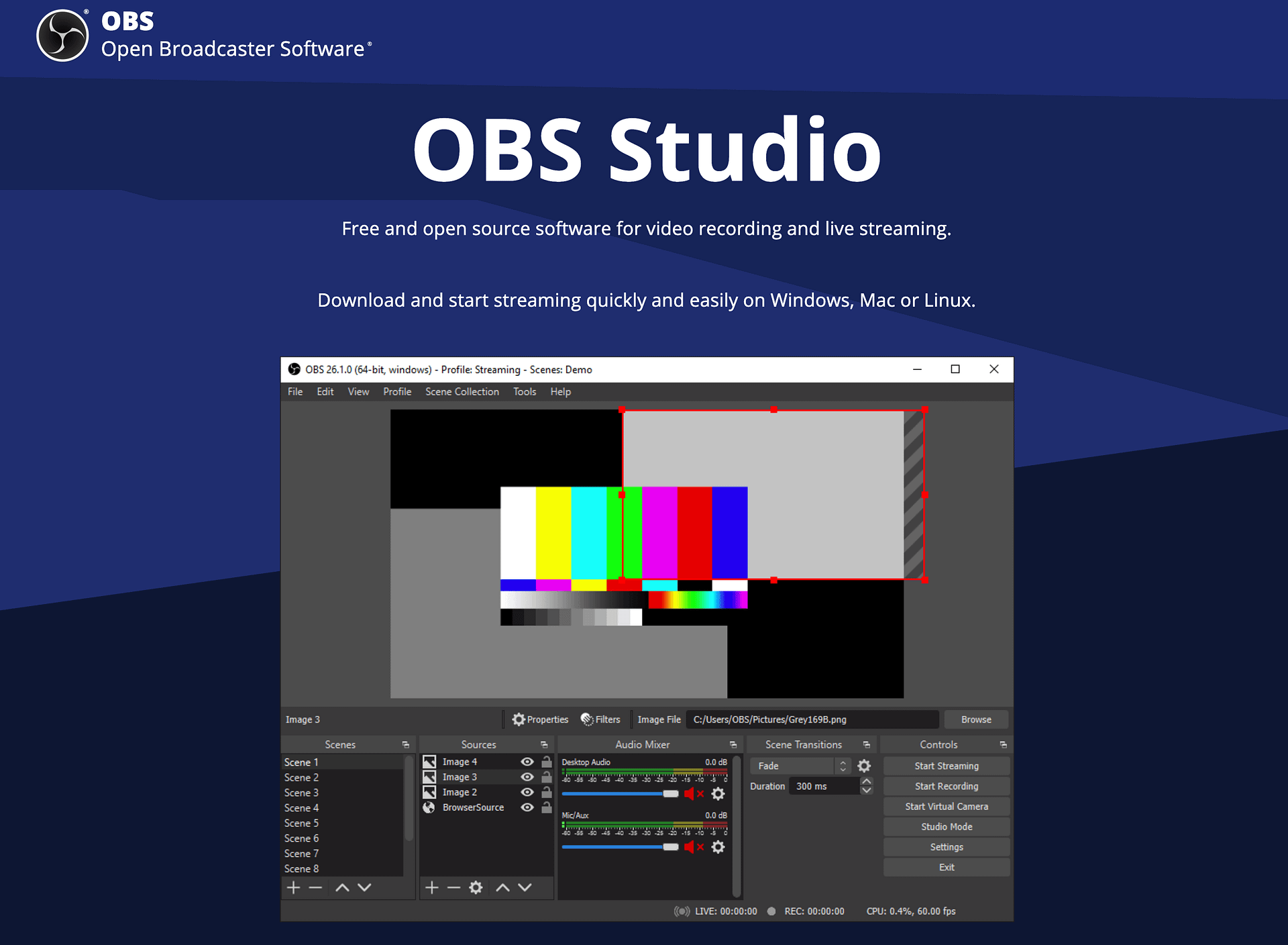
Task: Click the Scenes list scrollbar
Action: click(409, 799)
